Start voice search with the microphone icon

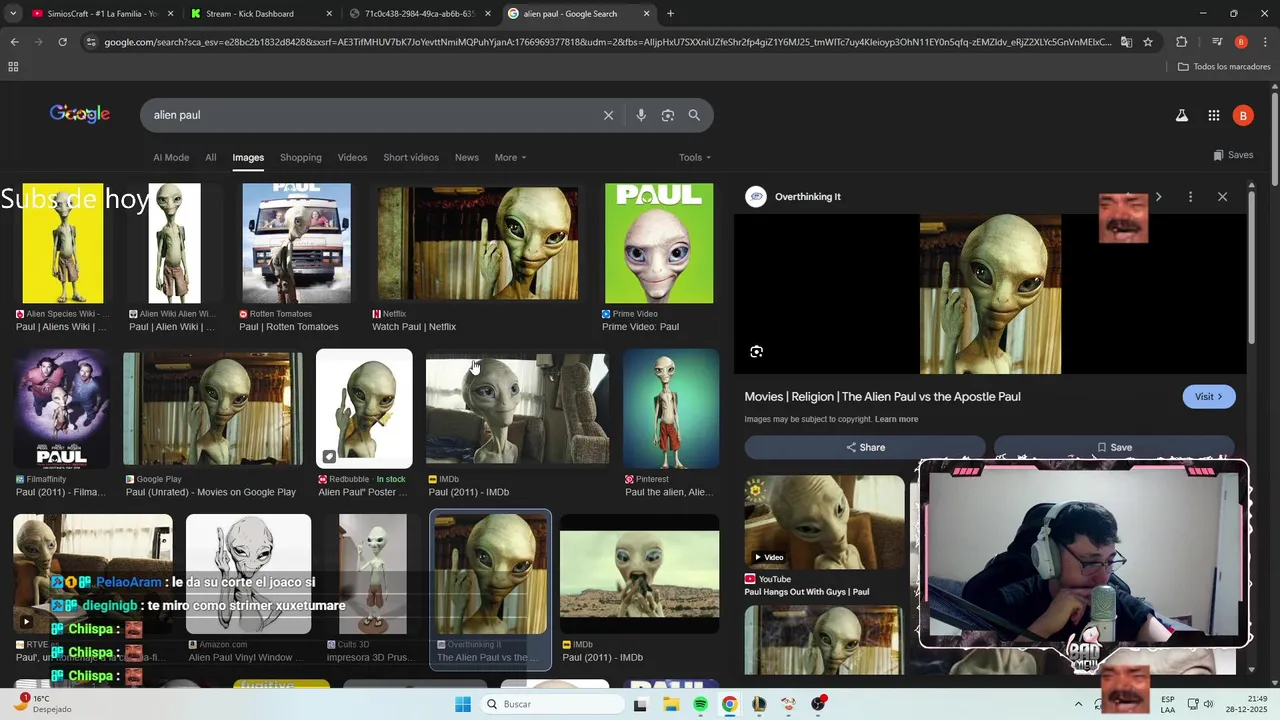pyautogui.click(x=641, y=115)
